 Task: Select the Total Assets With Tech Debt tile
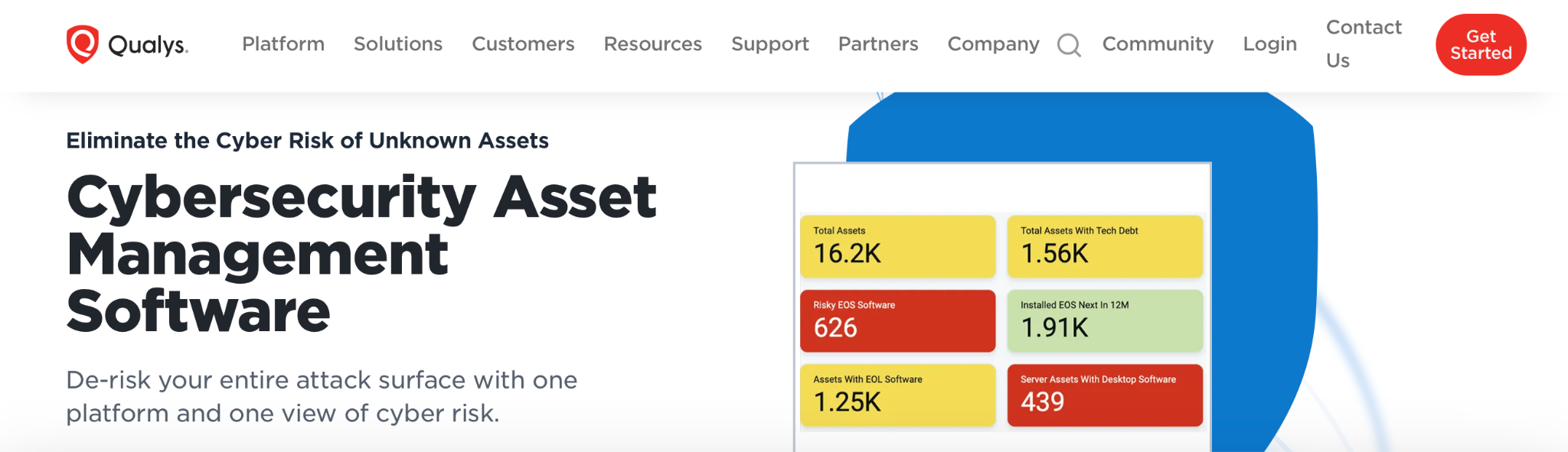pyautogui.click(x=1105, y=246)
